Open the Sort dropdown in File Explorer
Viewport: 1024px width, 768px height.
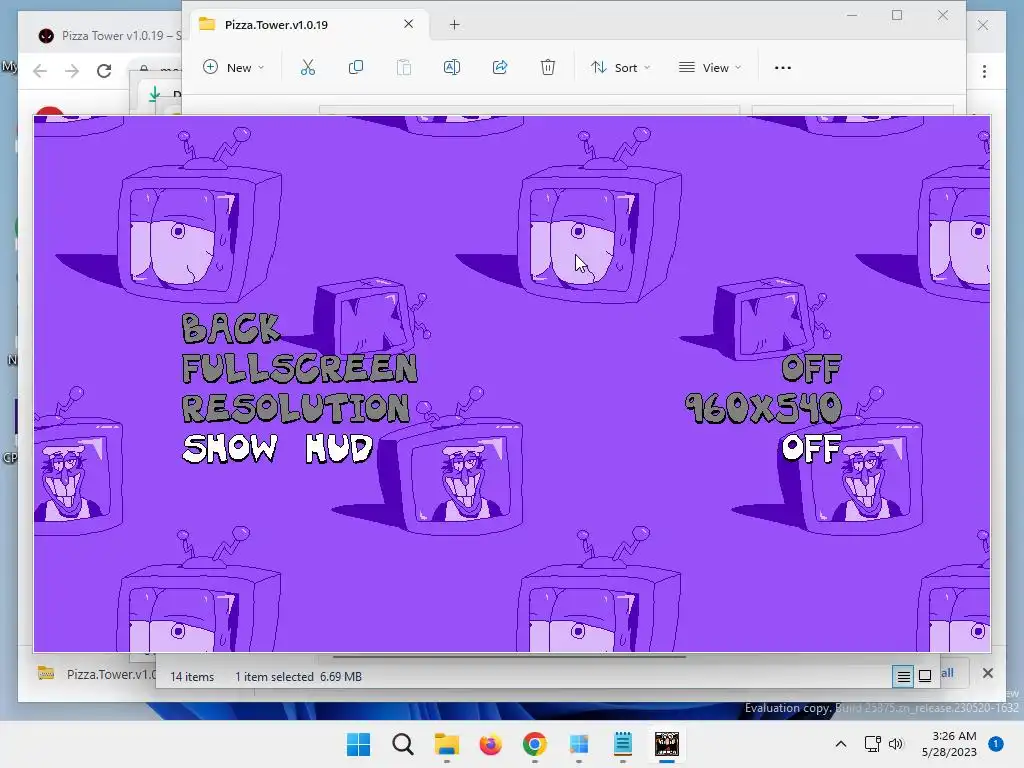pyautogui.click(x=620, y=67)
